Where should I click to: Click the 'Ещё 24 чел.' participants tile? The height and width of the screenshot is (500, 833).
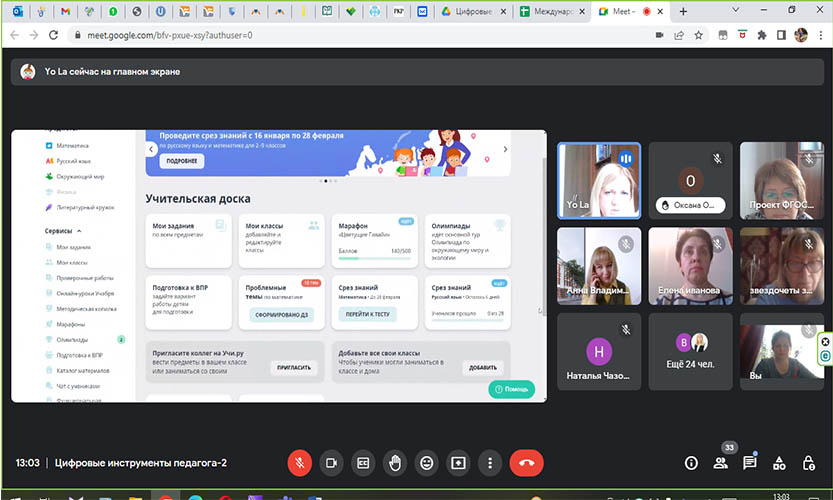pyautogui.click(x=690, y=350)
